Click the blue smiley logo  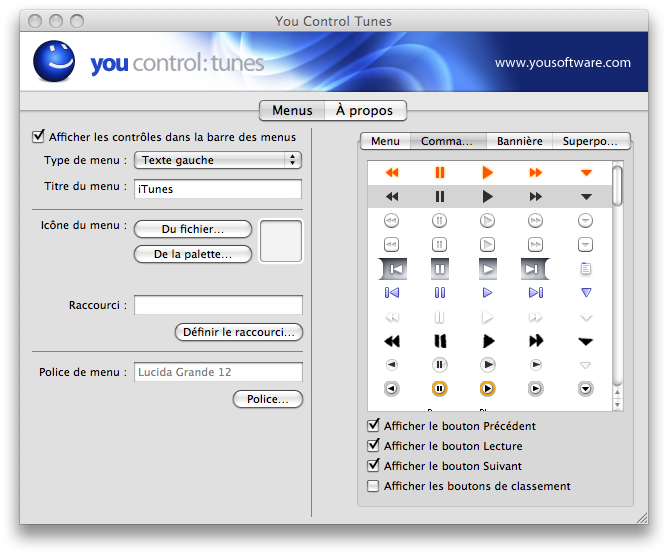54,61
